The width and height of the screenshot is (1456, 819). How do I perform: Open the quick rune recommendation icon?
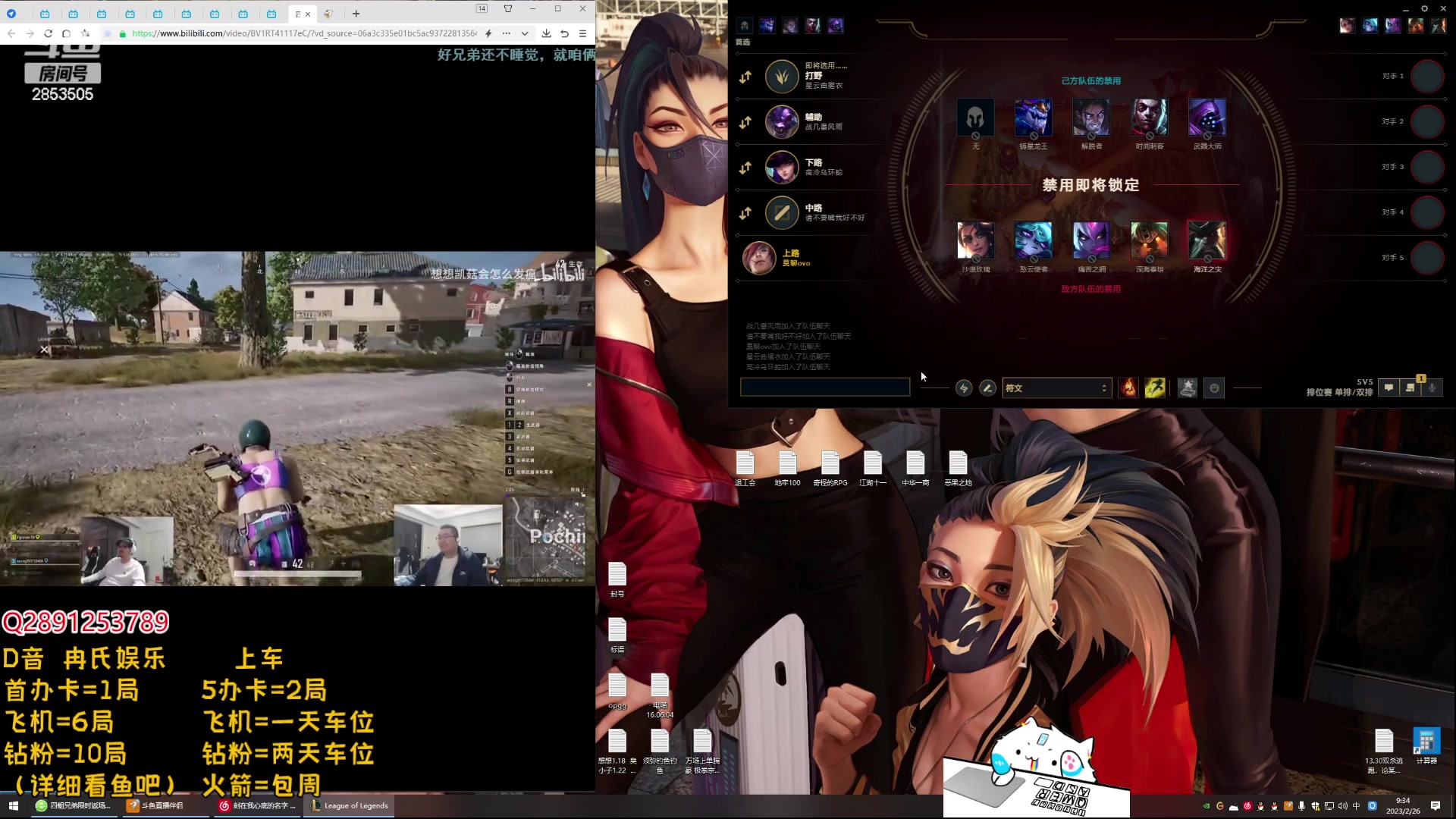964,388
